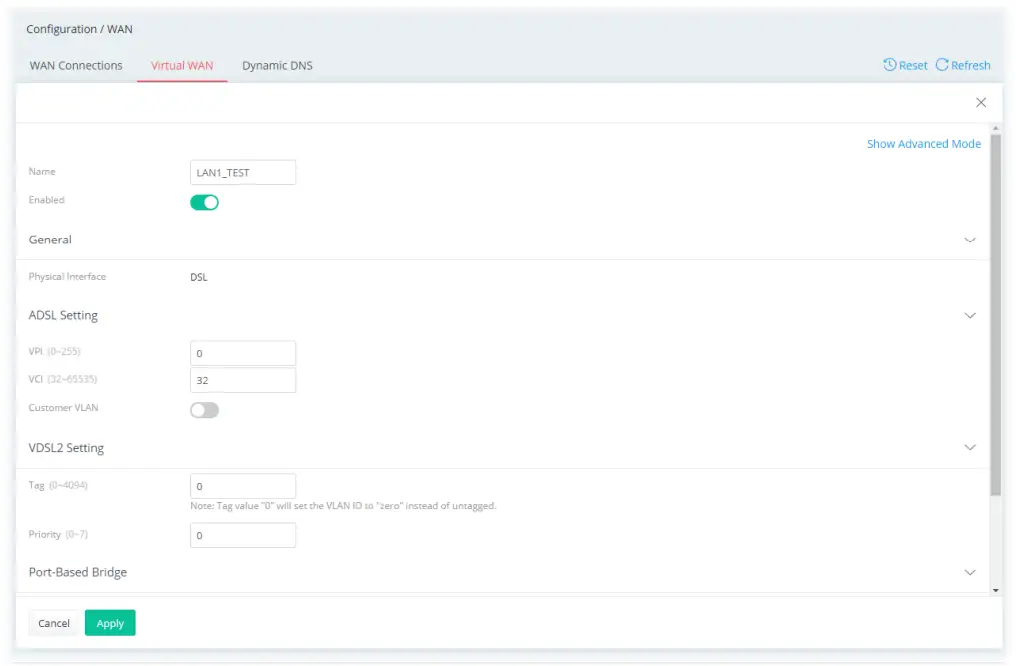The image size is (1016, 666).
Task: Select the Tag input under VDSL2 Setting
Action: click(243, 485)
